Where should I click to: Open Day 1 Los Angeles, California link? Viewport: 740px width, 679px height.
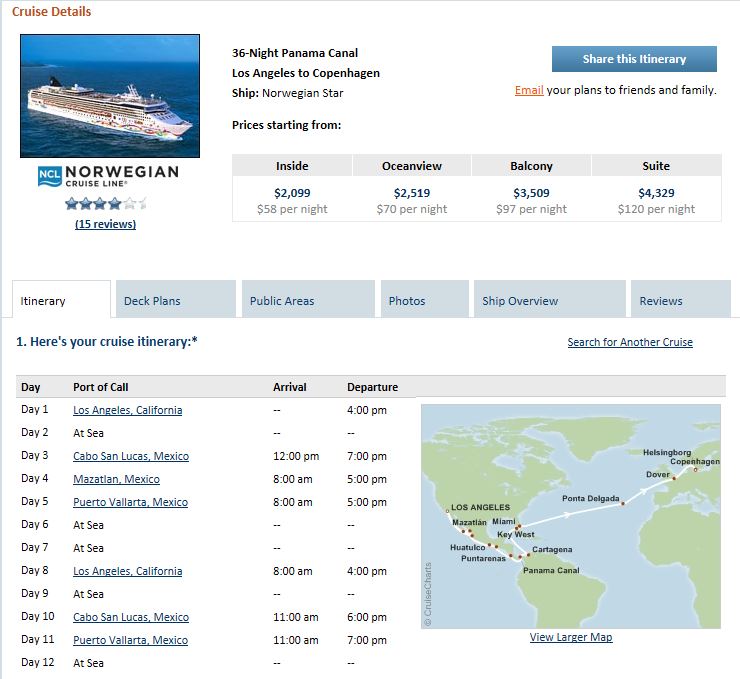[x=127, y=410]
